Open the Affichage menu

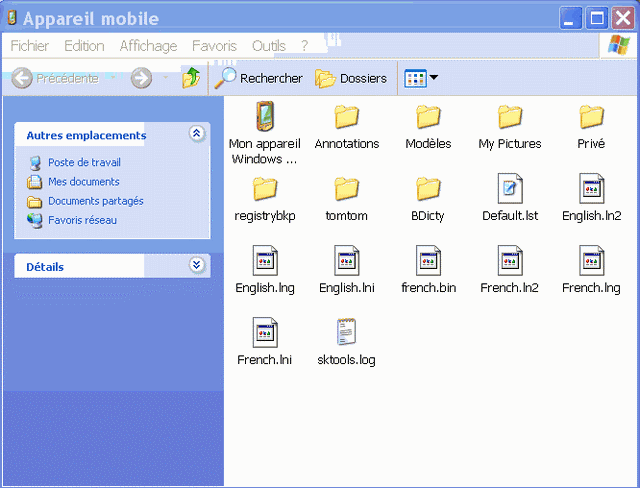(148, 46)
